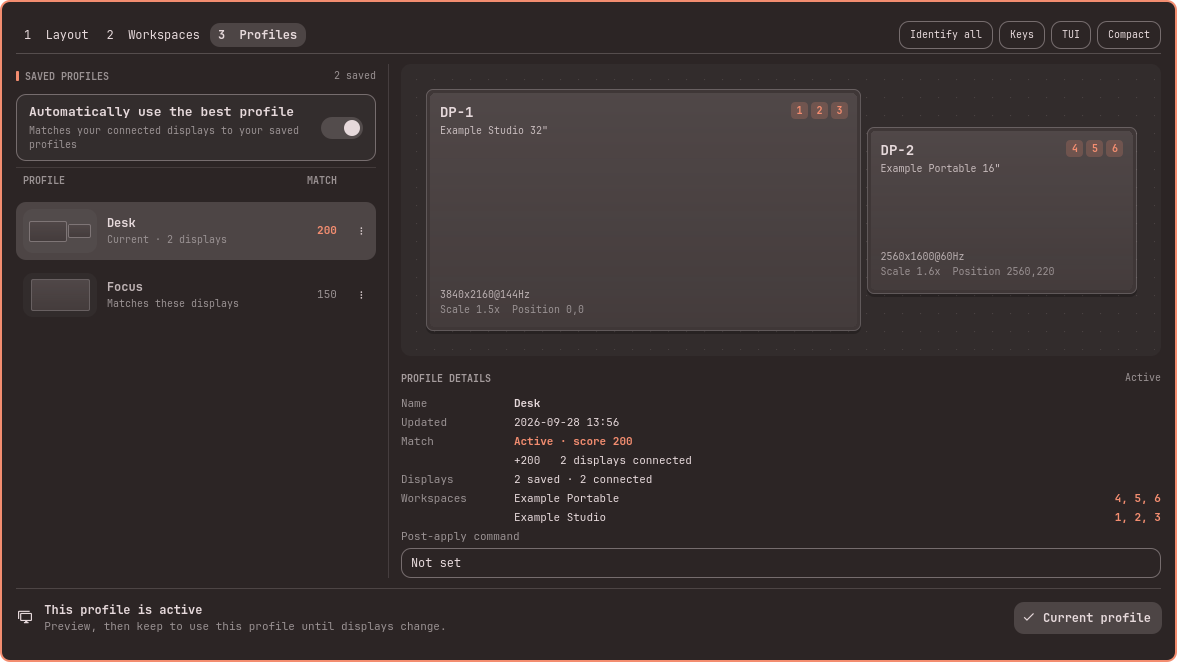This screenshot has width=1177, height=662.
Task: Click workspaces '1, 2, 3' value
Action: [x=1137, y=517]
